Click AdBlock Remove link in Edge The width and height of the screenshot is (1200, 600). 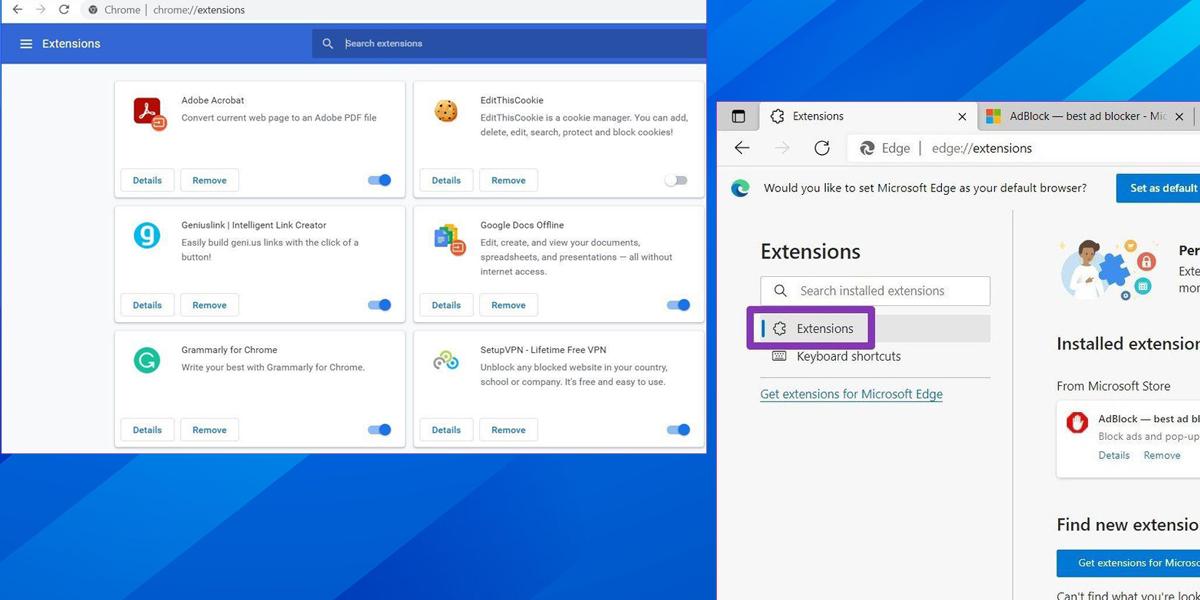(x=1162, y=455)
